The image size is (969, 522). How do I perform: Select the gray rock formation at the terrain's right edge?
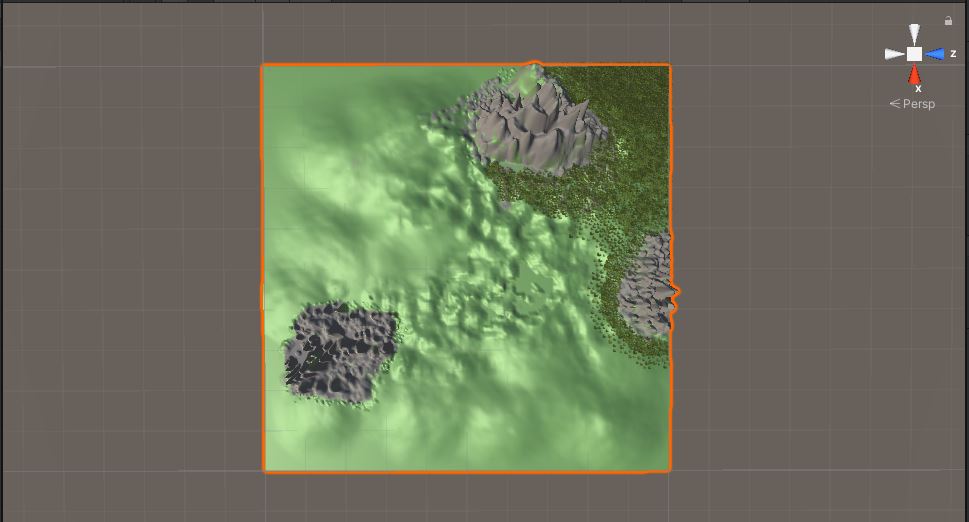(646, 285)
